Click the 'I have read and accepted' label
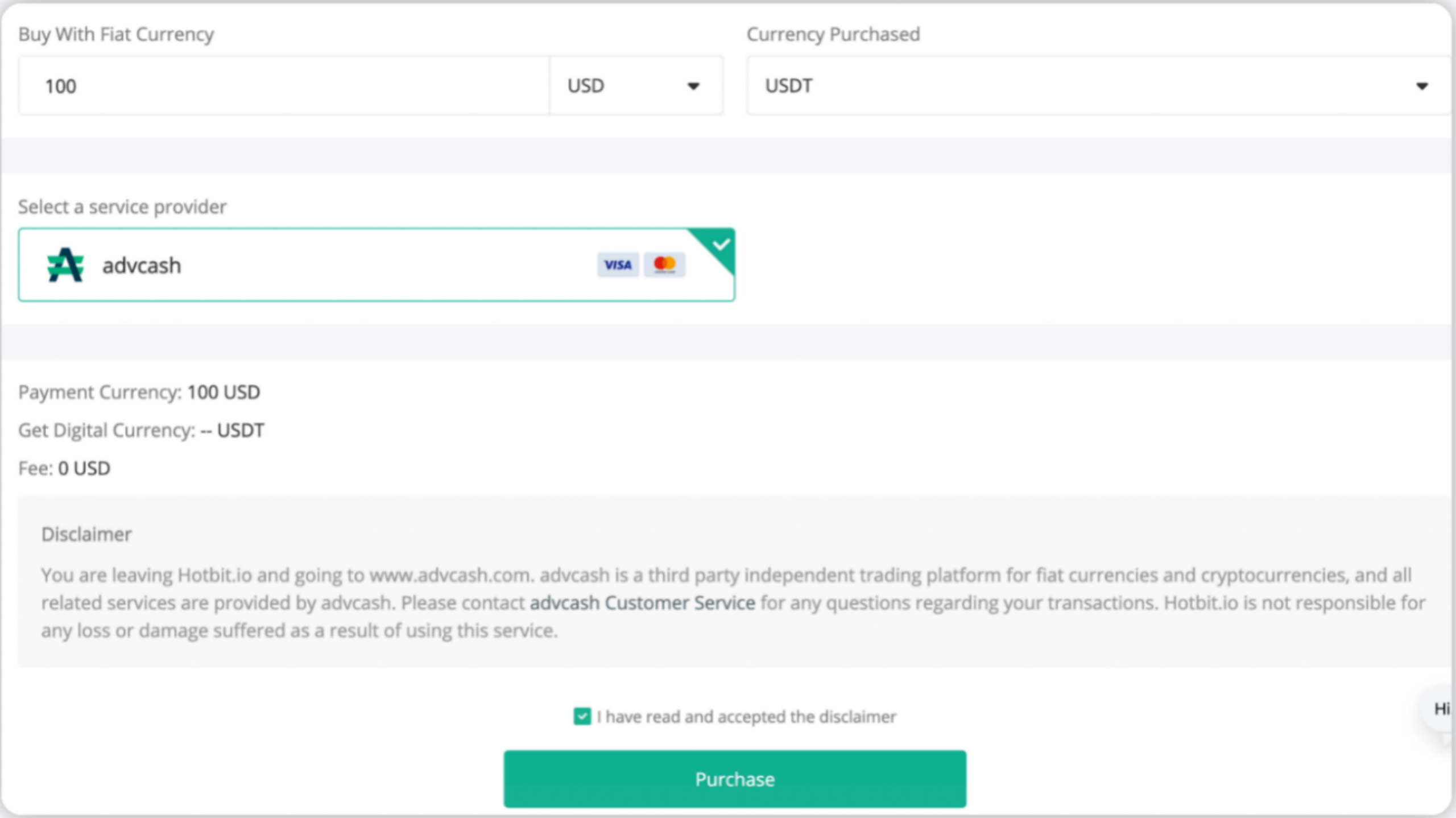 tap(746, 717)
